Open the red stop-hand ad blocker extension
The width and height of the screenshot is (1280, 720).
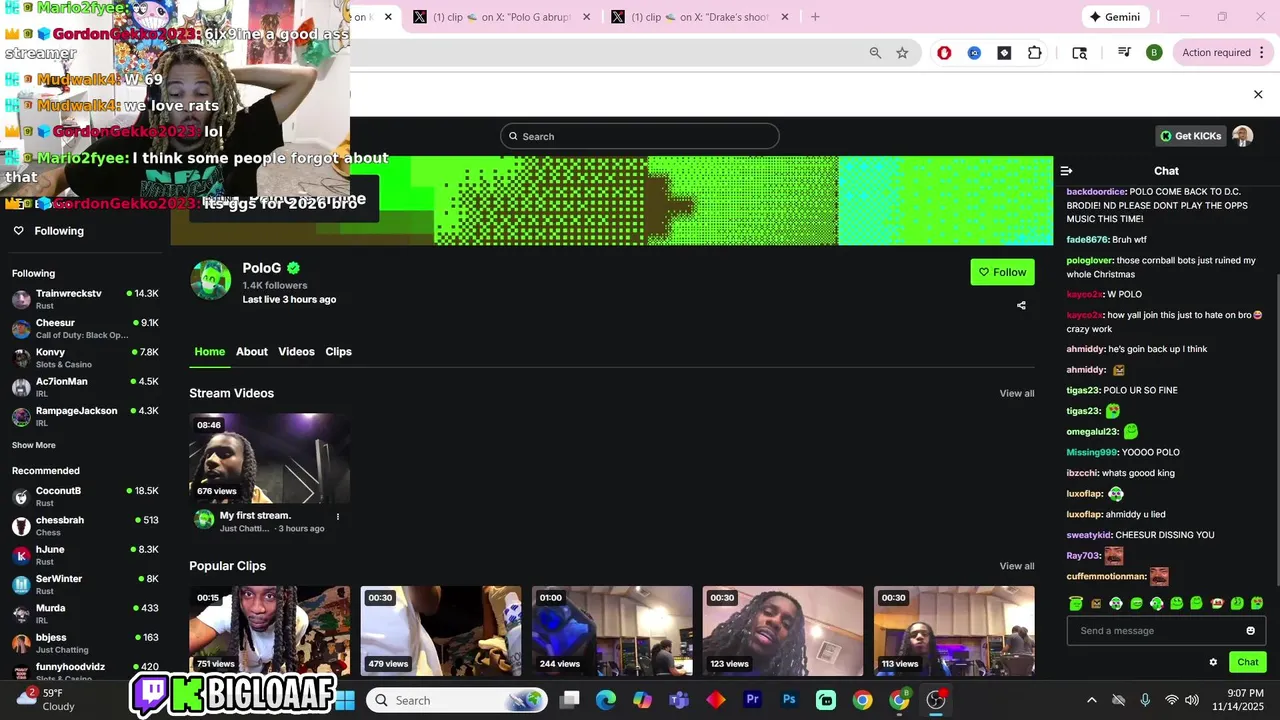tap(944, 53)
